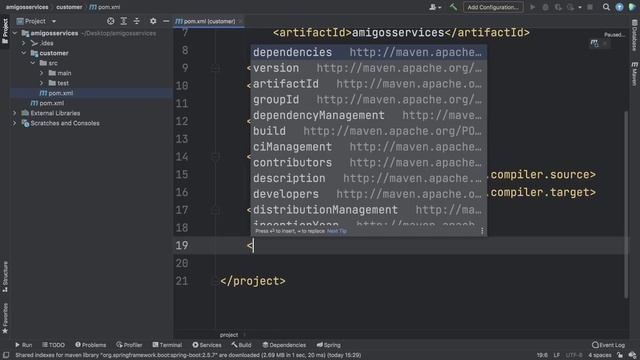Open the Build tool window
Image resolution: width=640 pixels, height=360 pixels.
(241, 345)
